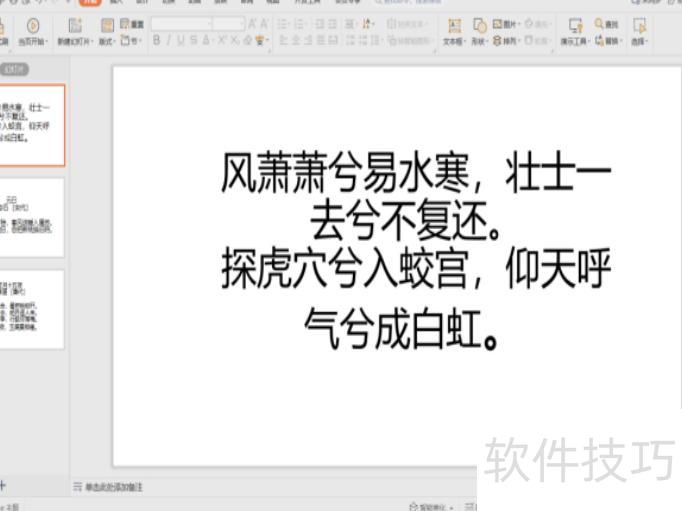Image resolution: width=682 pixels, height=511 pixels.
Task: Justify the paragraph text
Action: tap(321, 40)
